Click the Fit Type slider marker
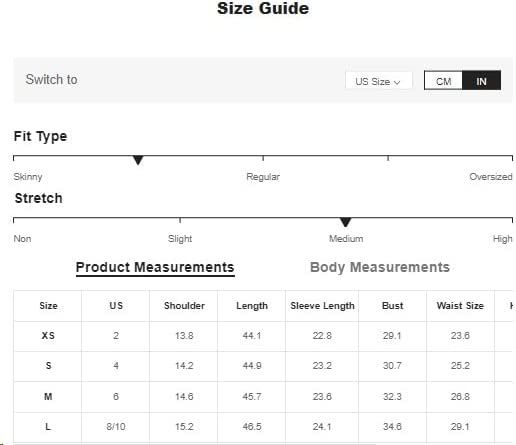516x445 pixels. pos(138,160)
